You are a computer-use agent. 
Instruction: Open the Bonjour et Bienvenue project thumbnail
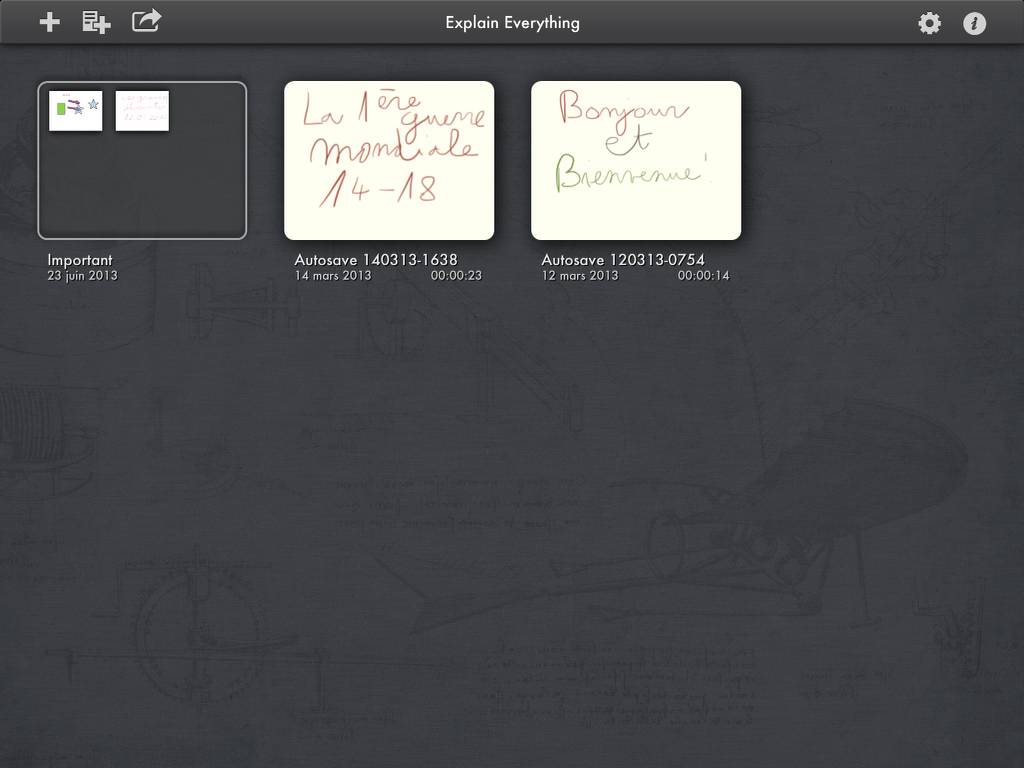636,160
